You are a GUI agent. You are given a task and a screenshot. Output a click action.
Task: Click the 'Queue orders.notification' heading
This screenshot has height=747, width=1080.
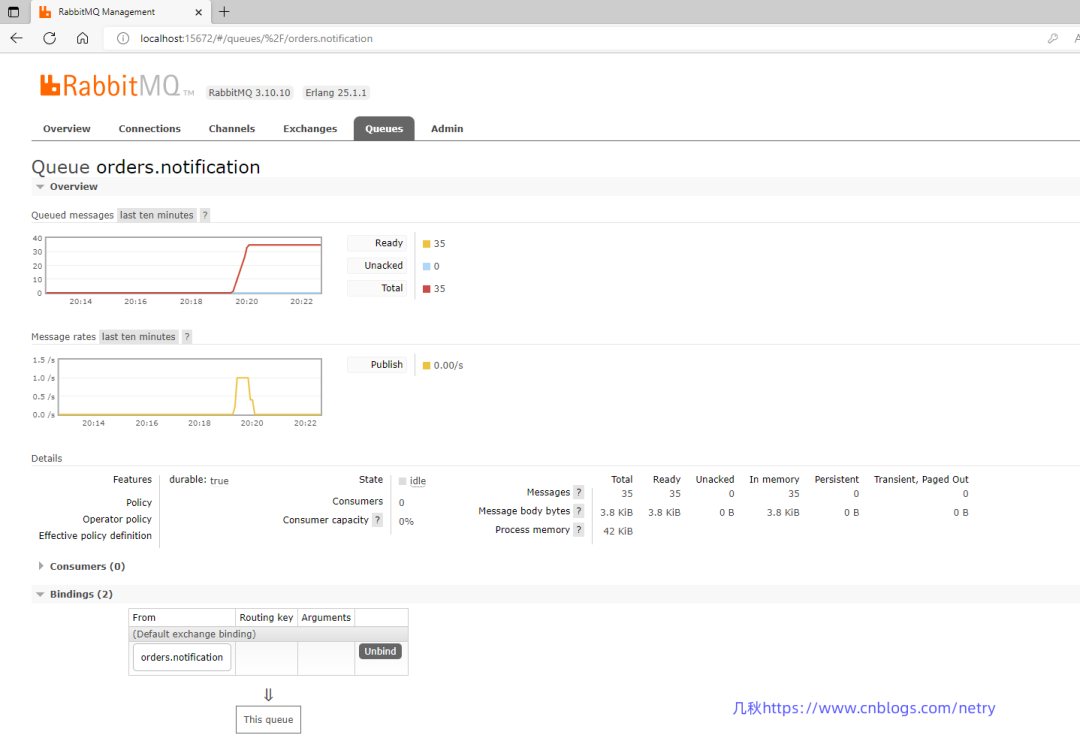(146, 167)
